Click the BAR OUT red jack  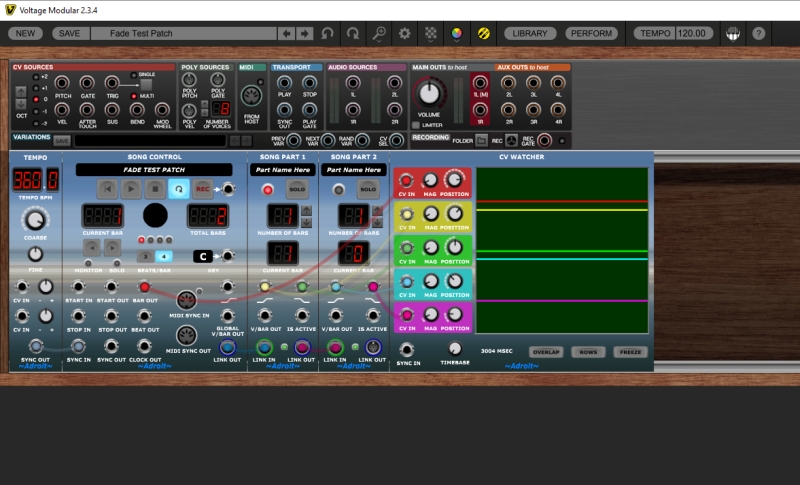[x=144, y=287]
